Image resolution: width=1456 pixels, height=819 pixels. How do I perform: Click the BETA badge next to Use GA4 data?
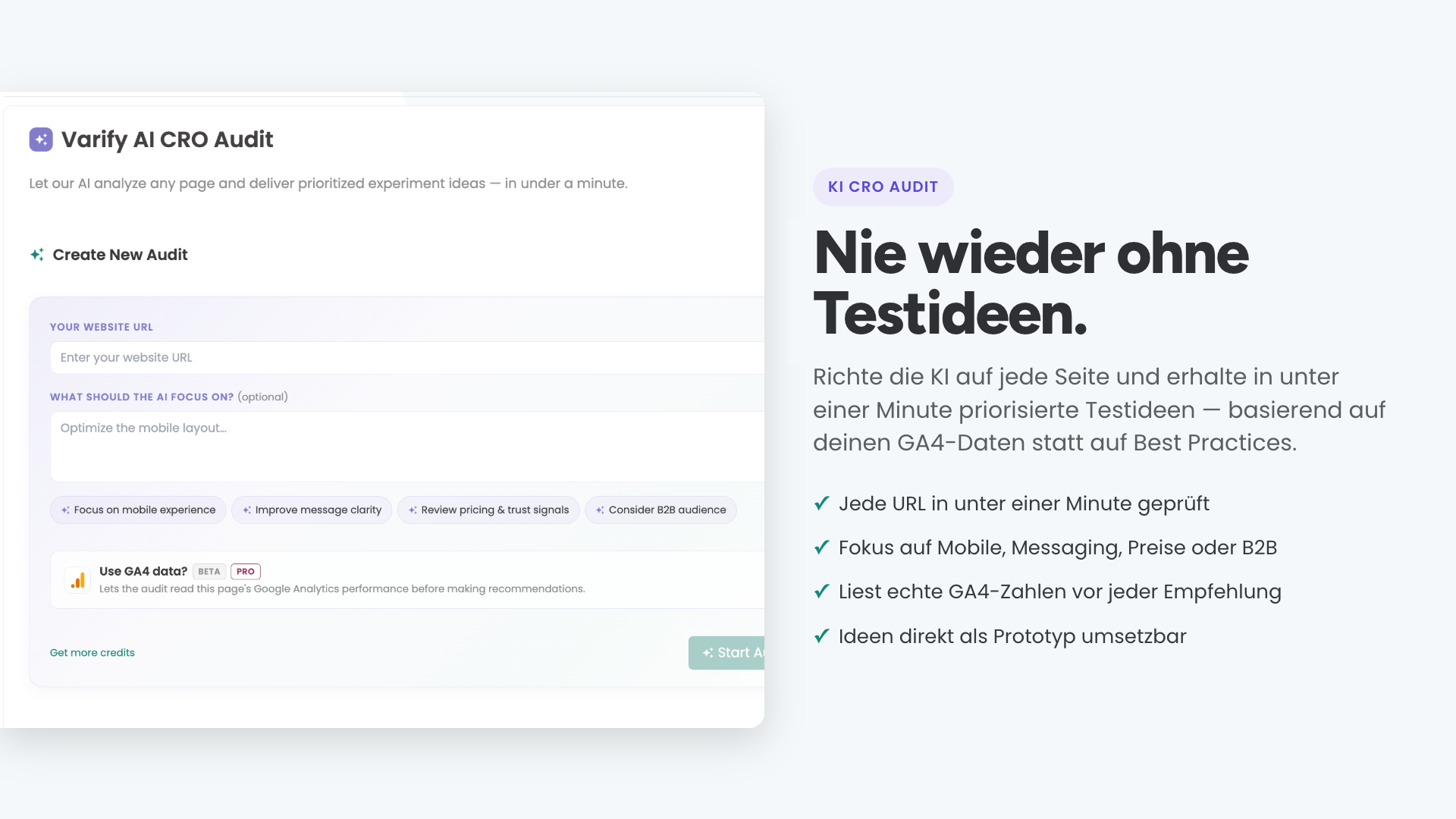[209, 572]
